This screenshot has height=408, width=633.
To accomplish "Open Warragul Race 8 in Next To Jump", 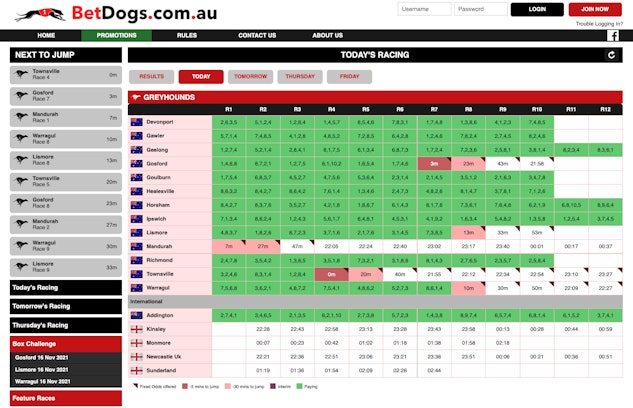I will (x=66, y=139).
